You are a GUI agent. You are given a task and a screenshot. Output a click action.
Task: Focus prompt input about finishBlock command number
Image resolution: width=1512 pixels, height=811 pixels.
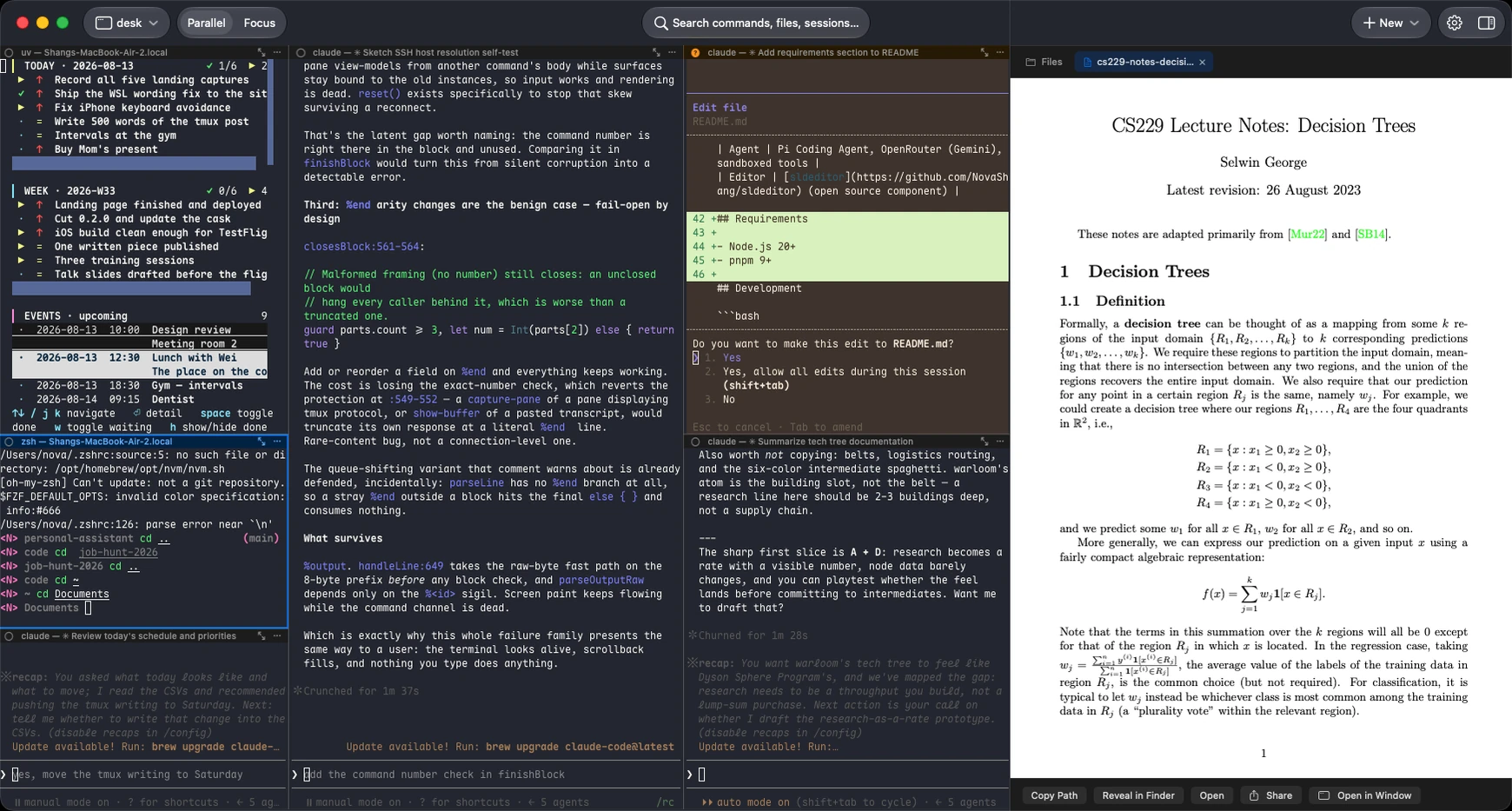point(487,774)
